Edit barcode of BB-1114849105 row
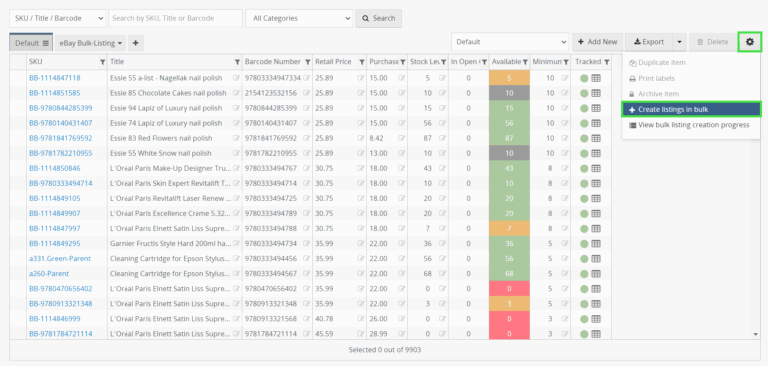 pos(307,198)
